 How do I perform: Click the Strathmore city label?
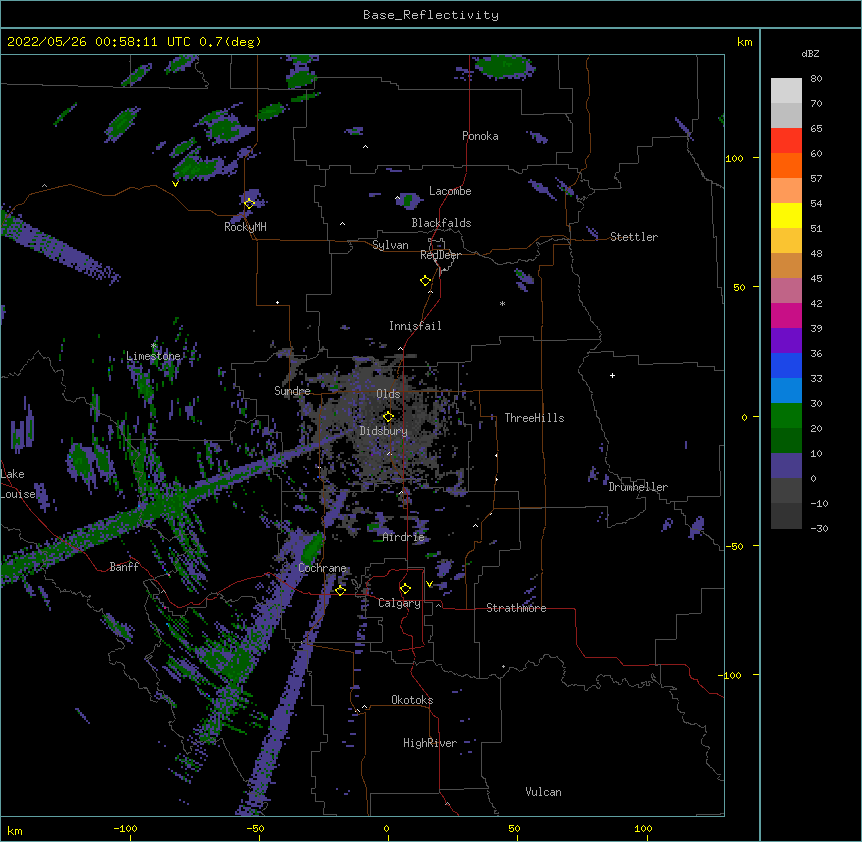pos(516,608)
